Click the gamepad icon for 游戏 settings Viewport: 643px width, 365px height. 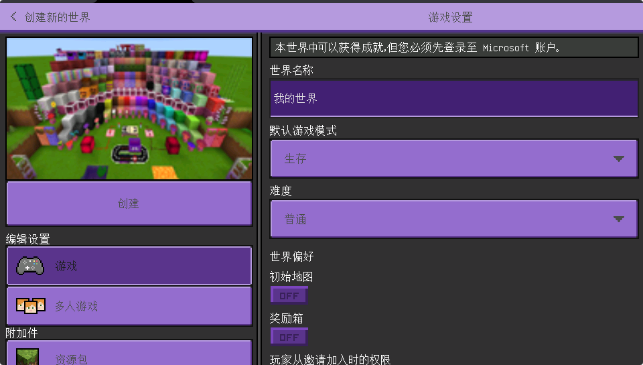pyautogui.click(x=30, y=266)
